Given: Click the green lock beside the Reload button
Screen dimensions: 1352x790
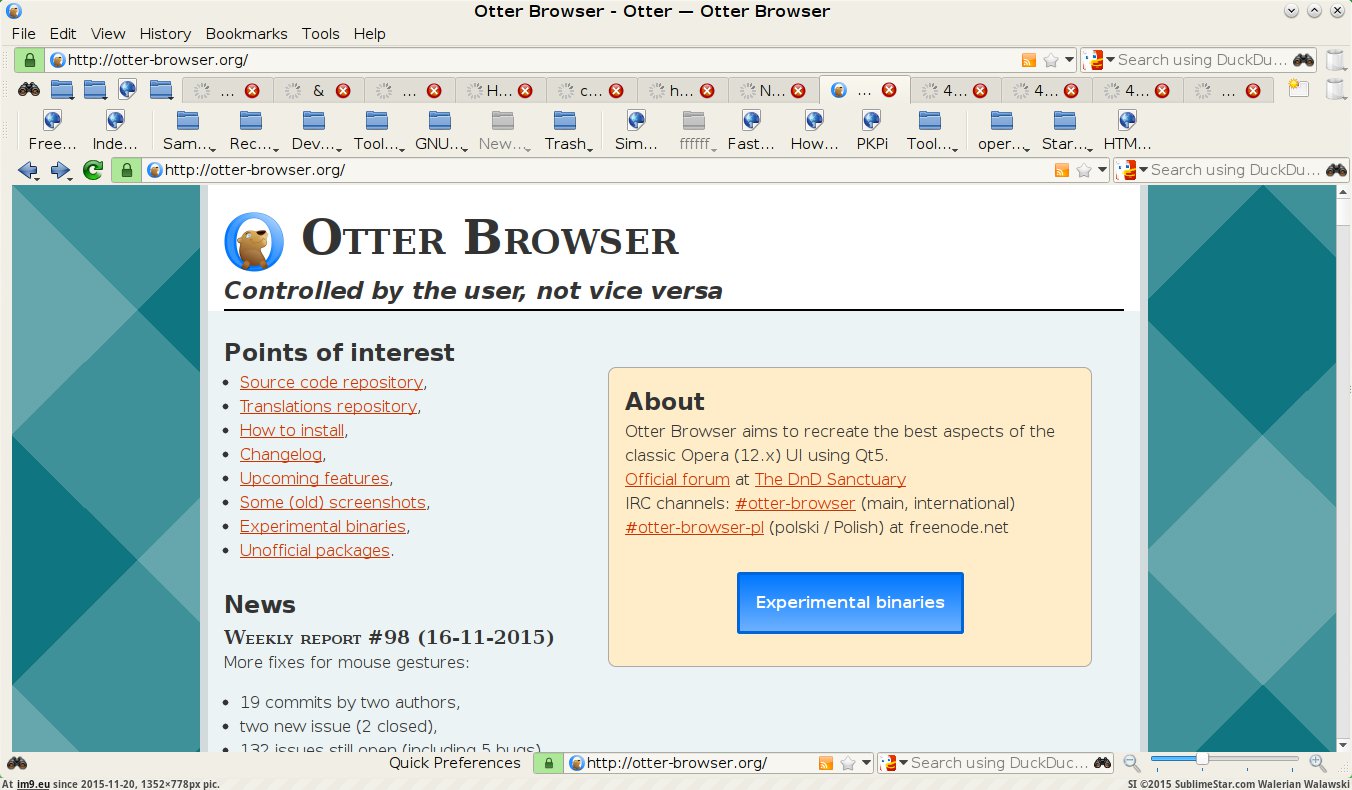Looking at the screenshot, I should pos(125,170).
